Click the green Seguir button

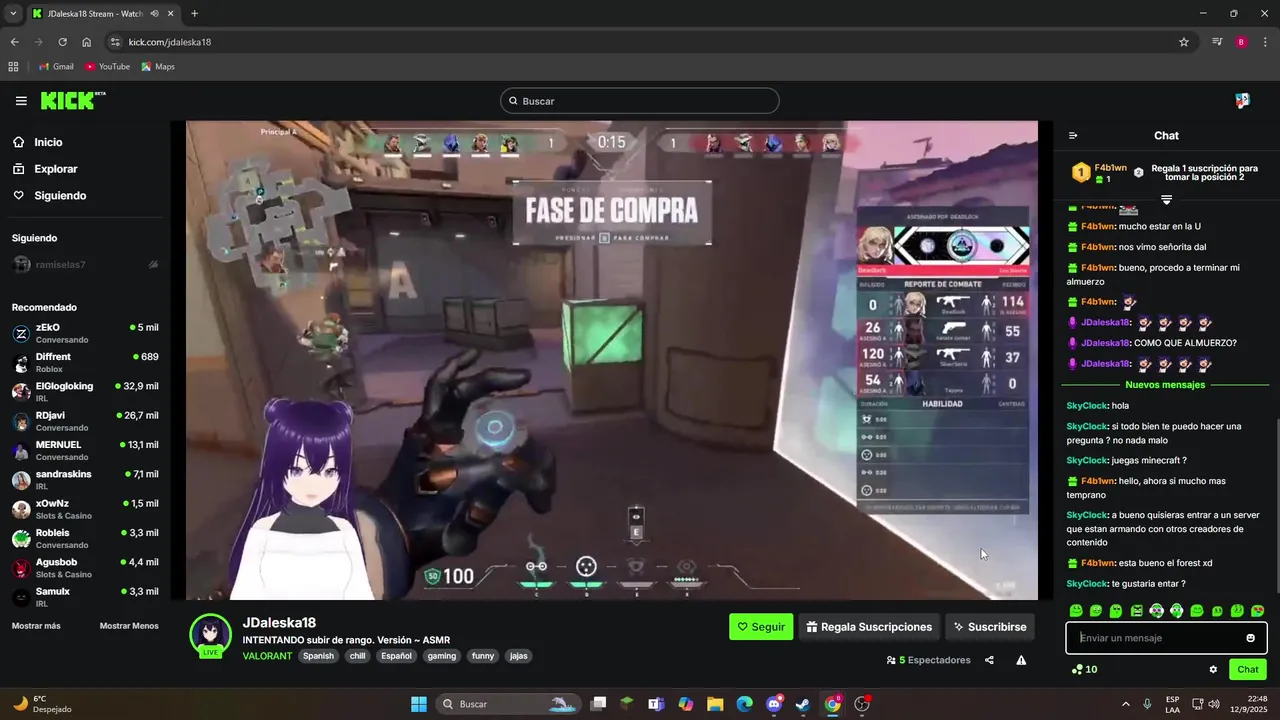761,627
